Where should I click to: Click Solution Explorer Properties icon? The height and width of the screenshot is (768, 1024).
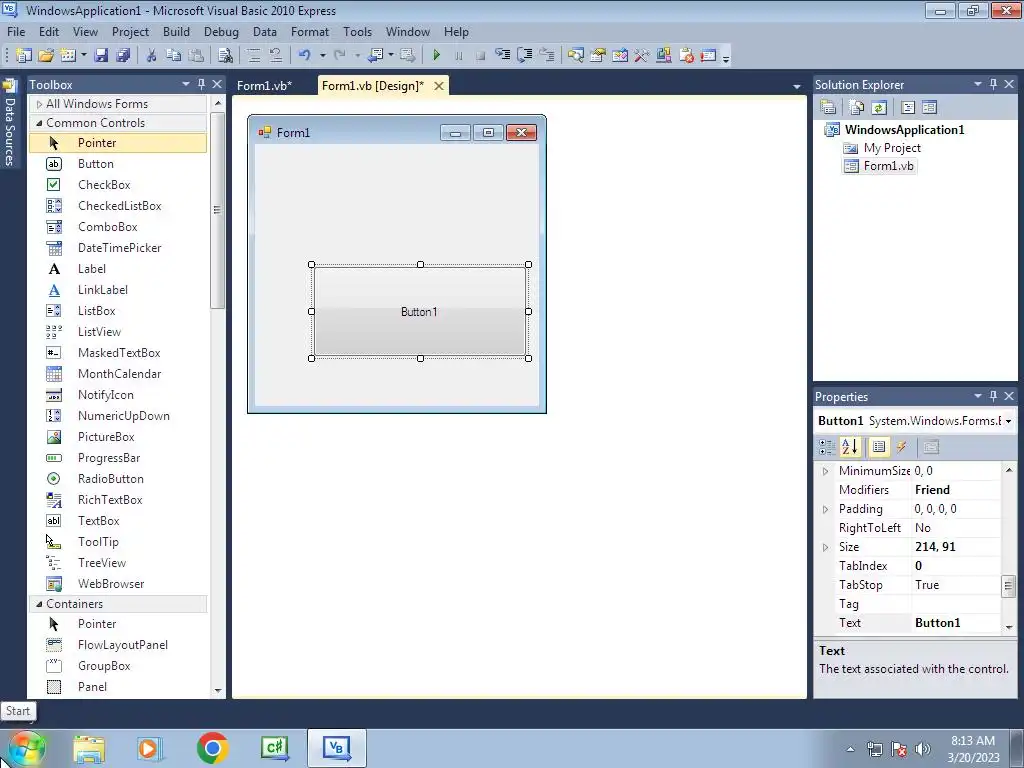[828, 107]
